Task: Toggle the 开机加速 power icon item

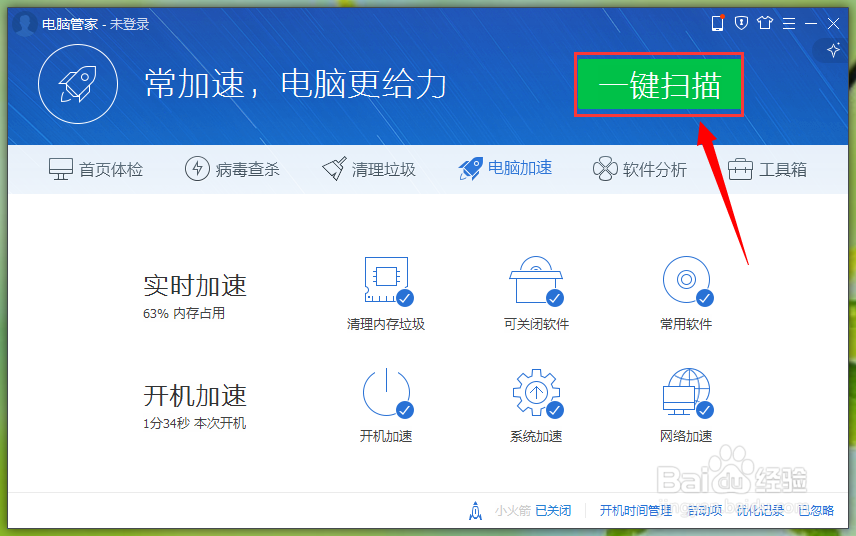Action: coord(386,406)
